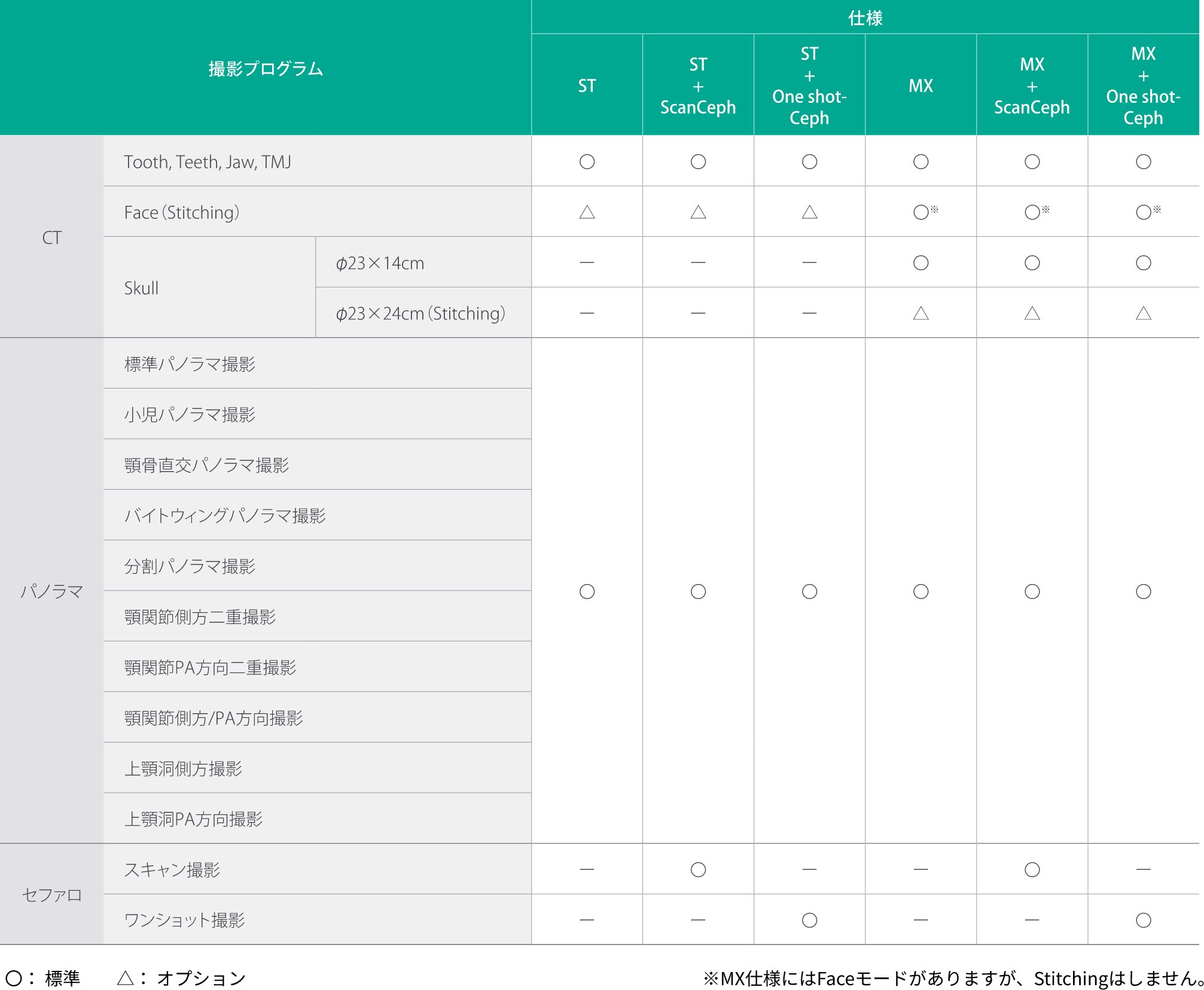This screenshot has width=1204, height=990.
Task: Click the 標準パノラマ撮影 row label
Action: [x=190, y=364]
